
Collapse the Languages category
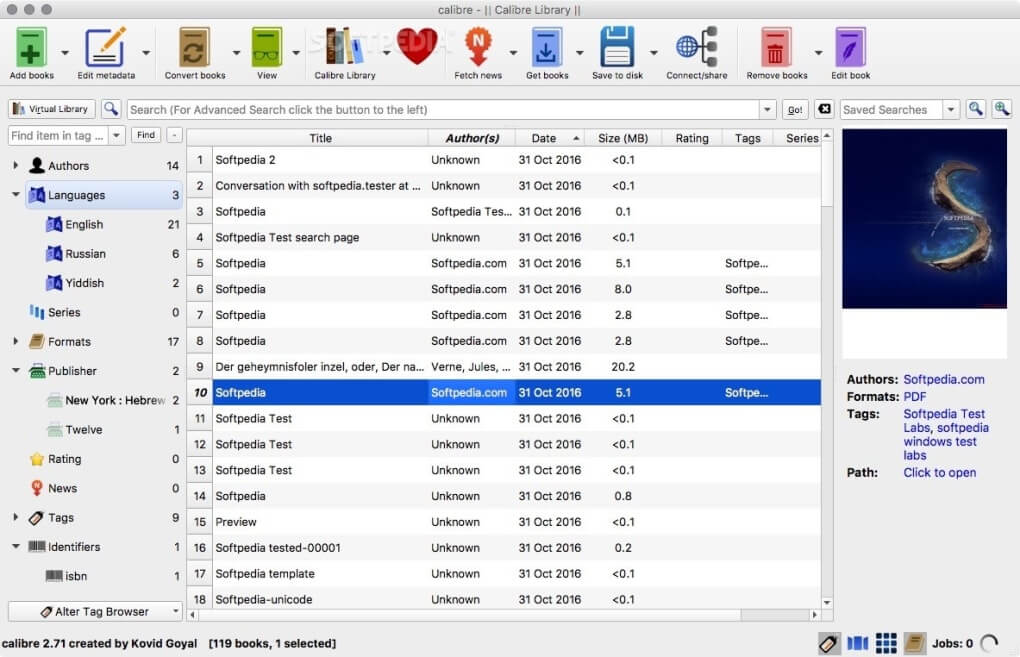click(14, 194)
